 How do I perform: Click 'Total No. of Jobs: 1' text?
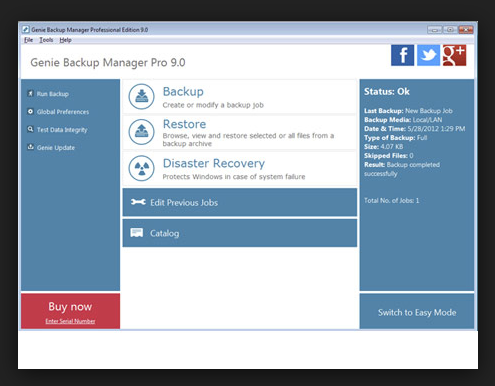[391, 200]
